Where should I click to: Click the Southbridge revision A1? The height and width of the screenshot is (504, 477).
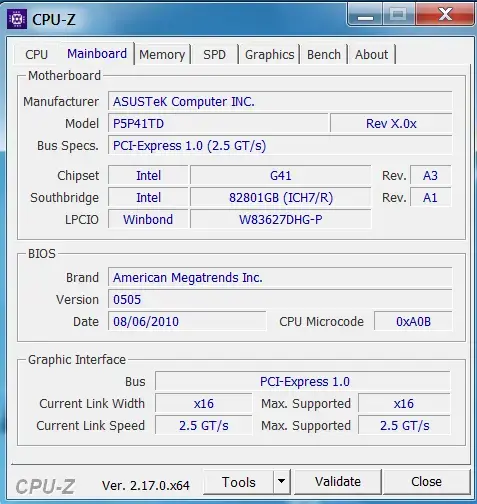[430, 197]
